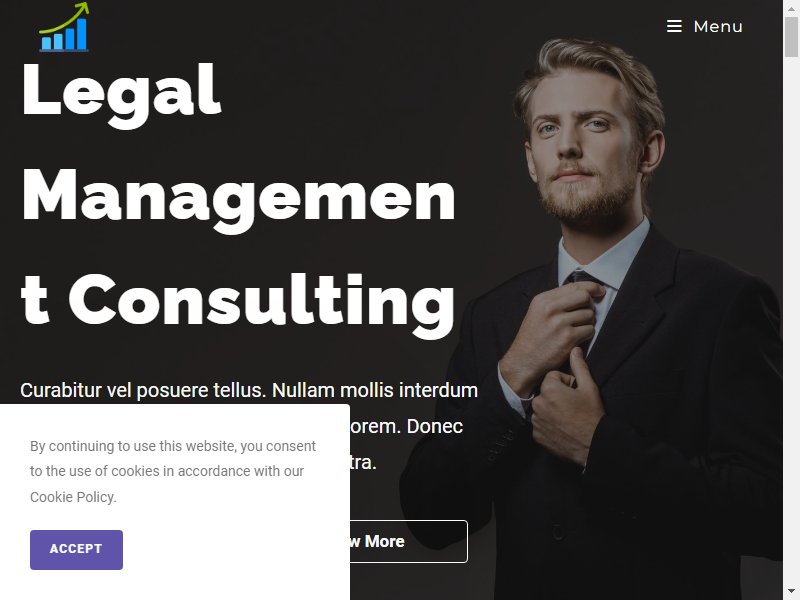This screenshot has height=600, width=800.
Task: Click the empty scrollbar track below the thumb
Action: (x=791, y=321)
